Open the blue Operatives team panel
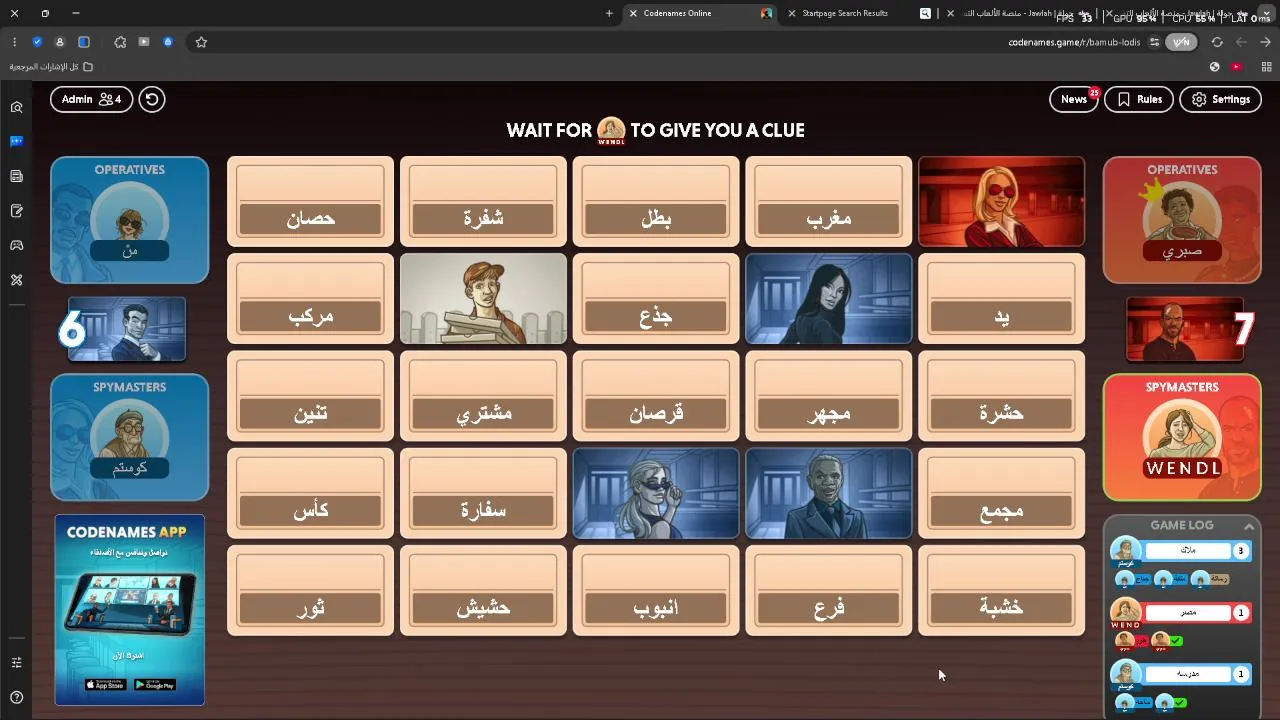 pos(130,220)
